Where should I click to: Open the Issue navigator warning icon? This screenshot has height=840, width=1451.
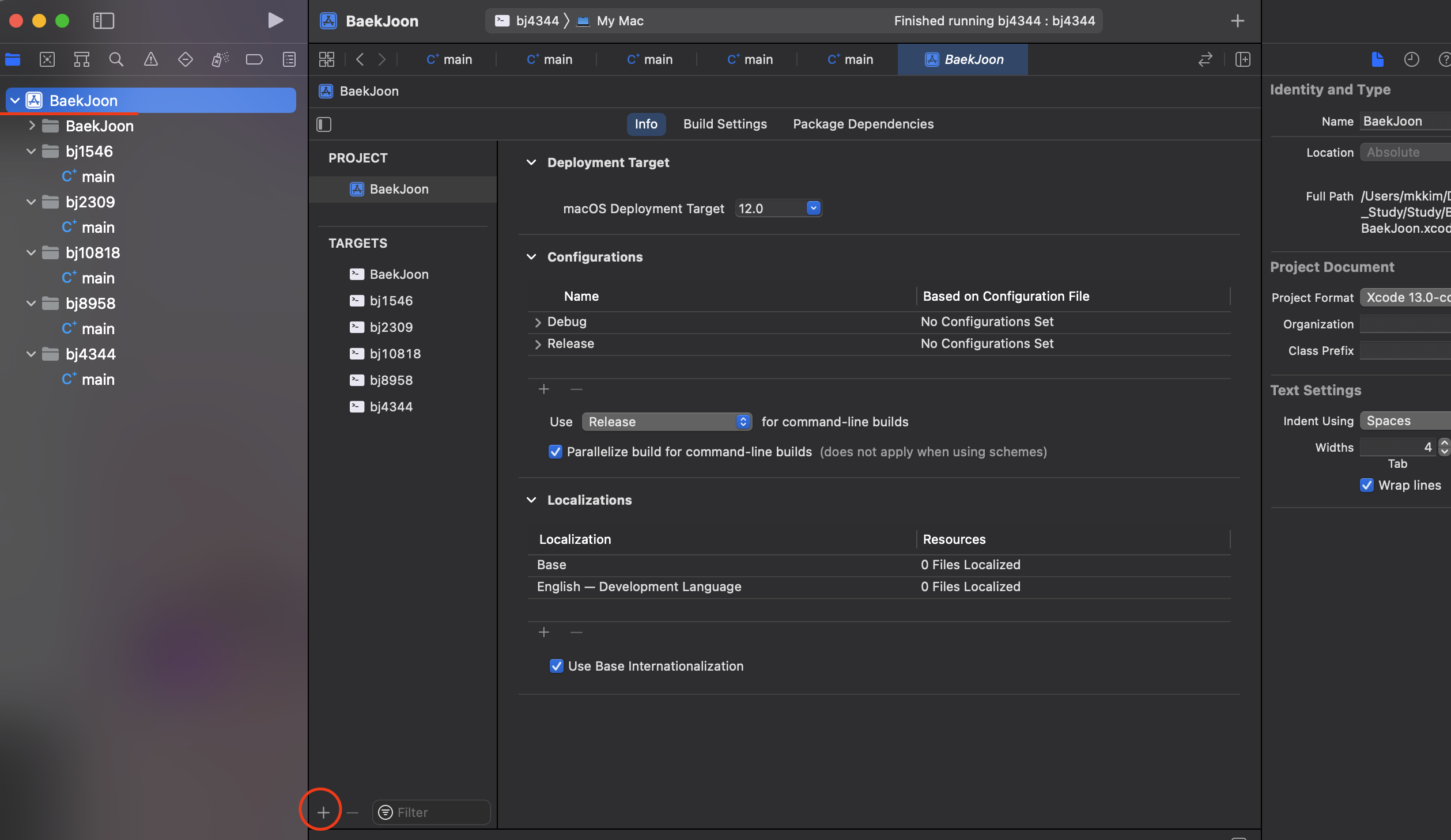150,59
